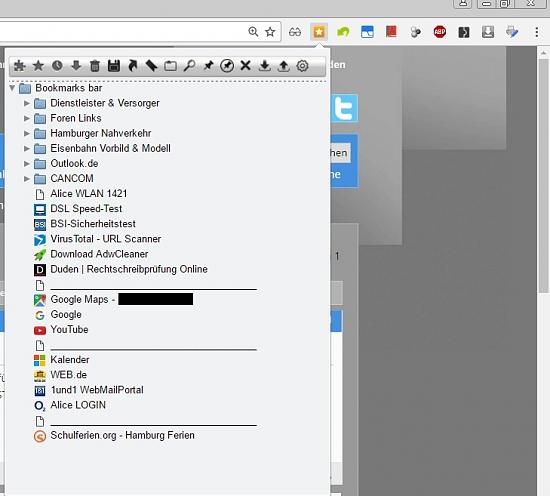Screen dimensions: 550x496
Task: Open history via the clock icon
Action: (x=57, y=66)
